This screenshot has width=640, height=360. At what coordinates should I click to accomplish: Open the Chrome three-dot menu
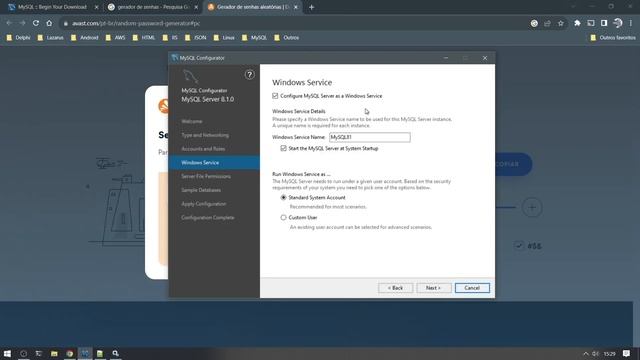coord(631,23)
